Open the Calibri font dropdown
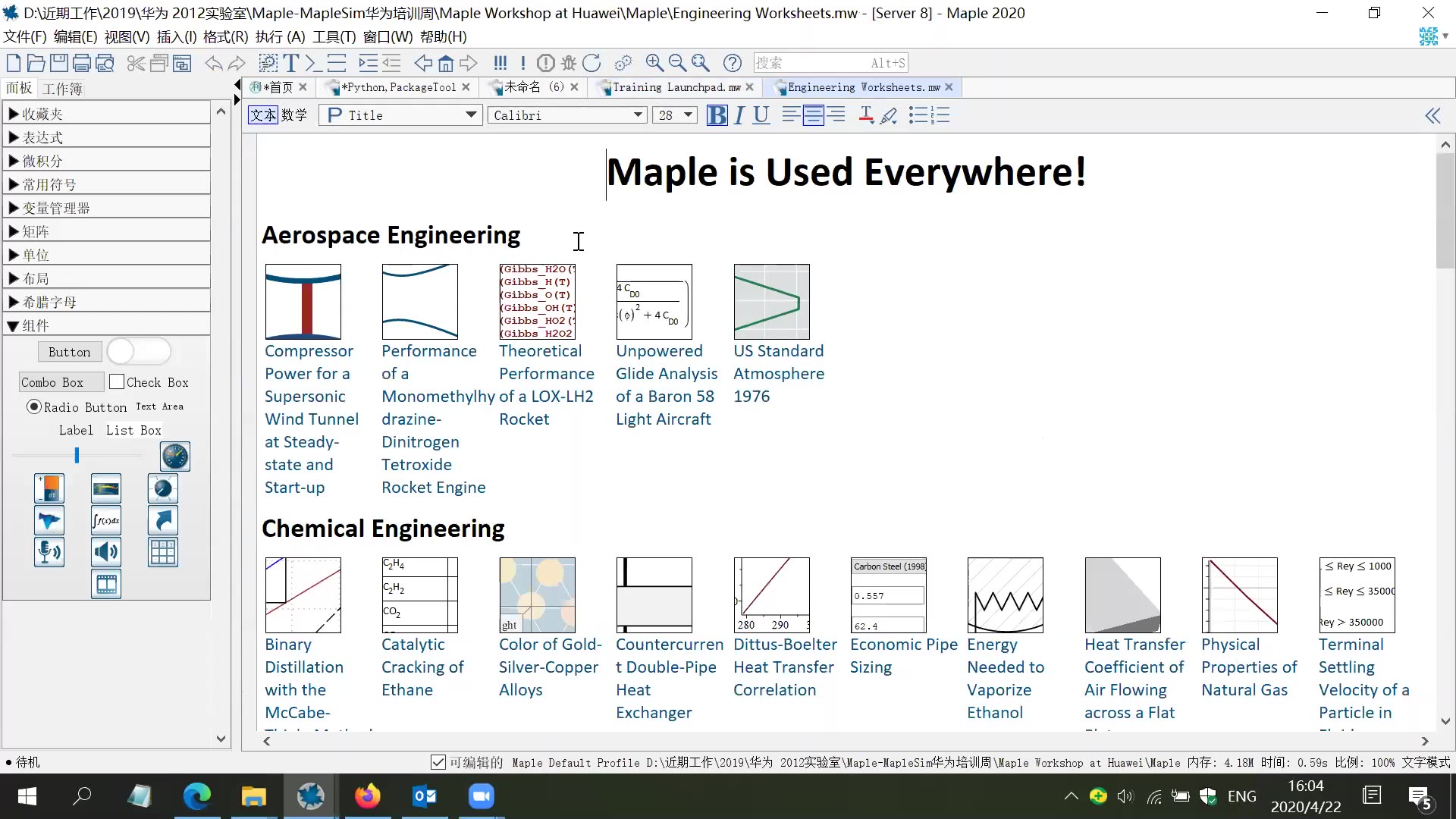This screenshot has width=1456, height=819. [638, 115]
